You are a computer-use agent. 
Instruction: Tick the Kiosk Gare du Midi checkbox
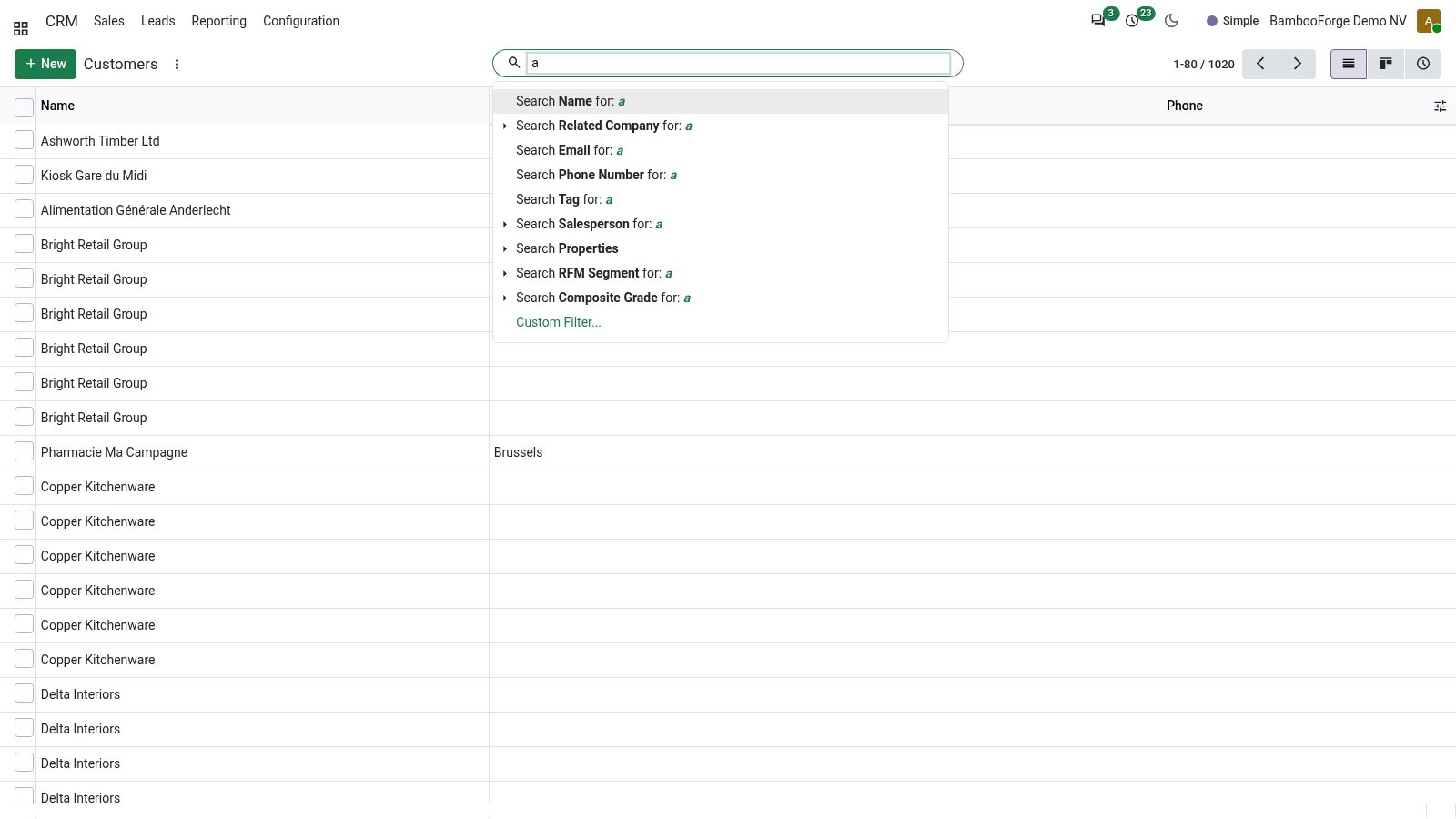point(25,175)
